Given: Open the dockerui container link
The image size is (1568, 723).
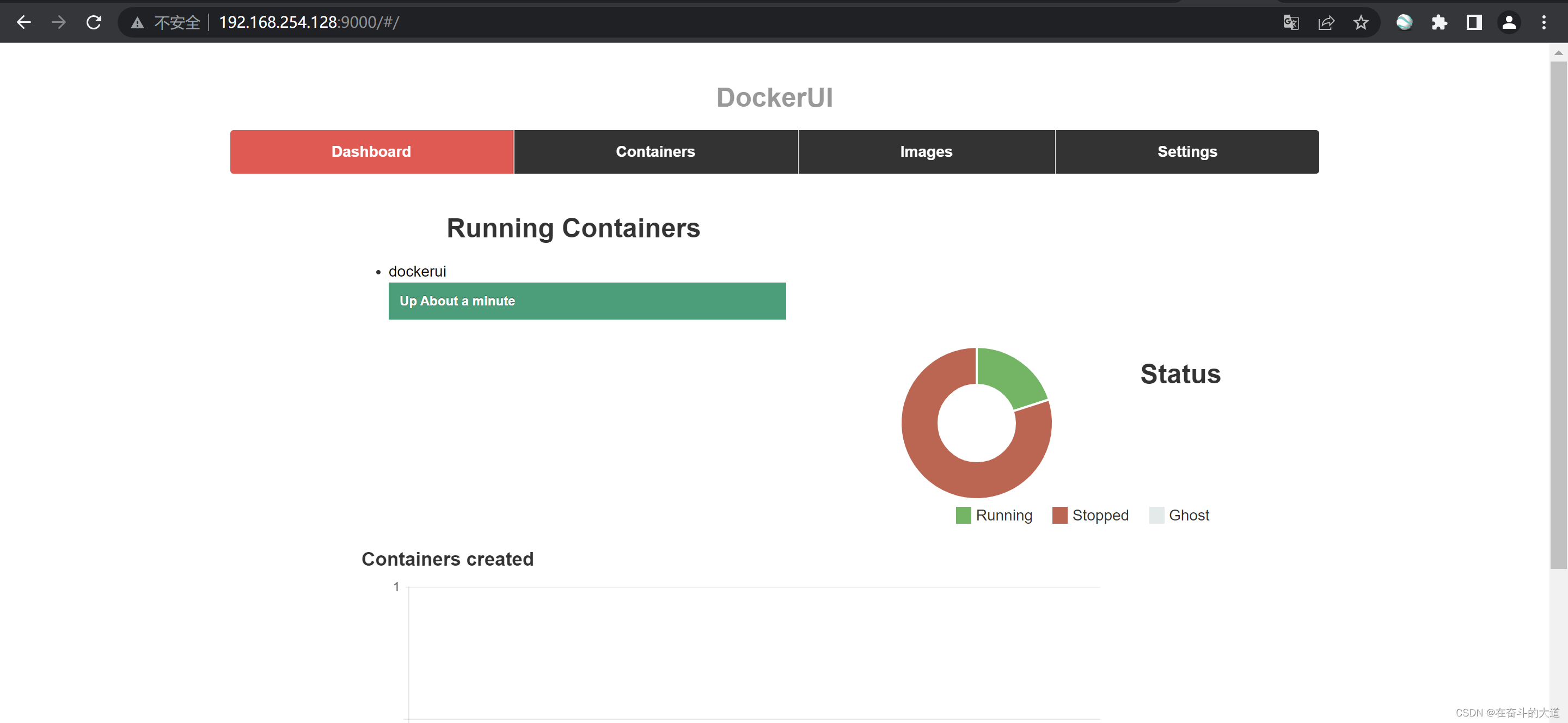Looking at the screenshot, I should [x=417, y=272].
